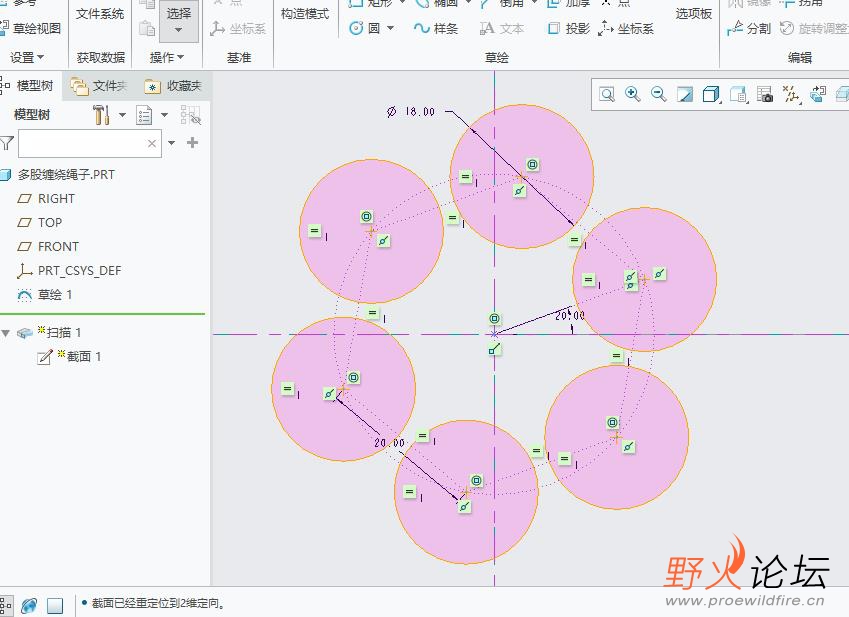Click the plus add-filter icon
849x617 pixels.
pos(192,143)
